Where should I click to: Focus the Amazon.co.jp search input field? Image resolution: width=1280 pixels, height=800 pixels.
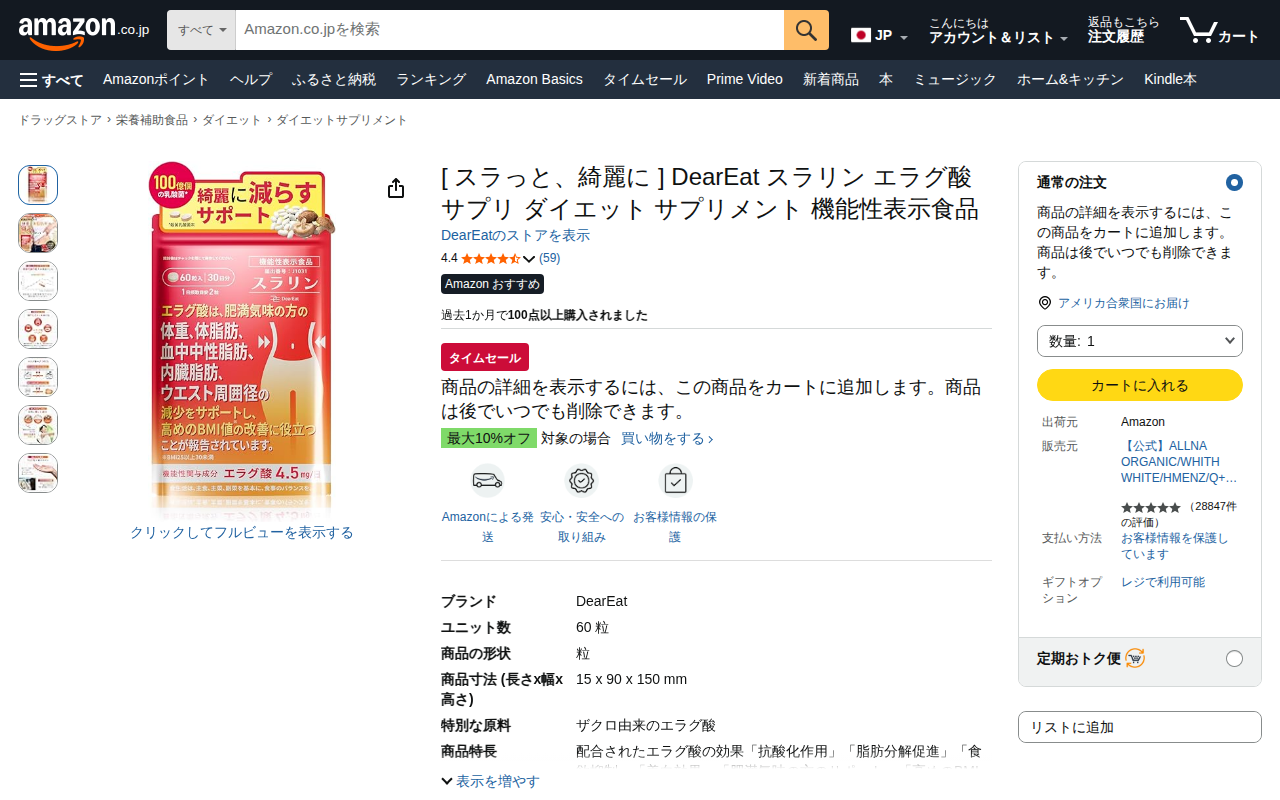click(510, 30)
